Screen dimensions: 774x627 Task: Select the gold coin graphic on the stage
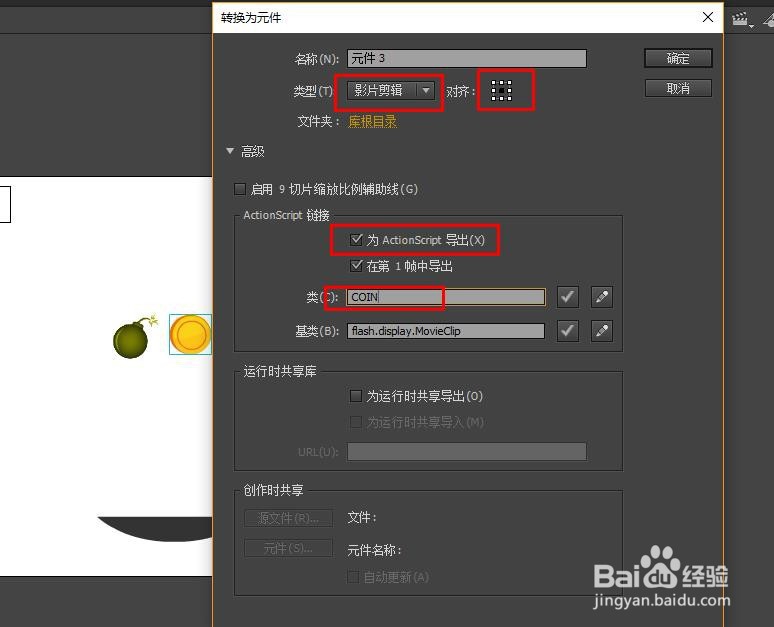[191, 334]
